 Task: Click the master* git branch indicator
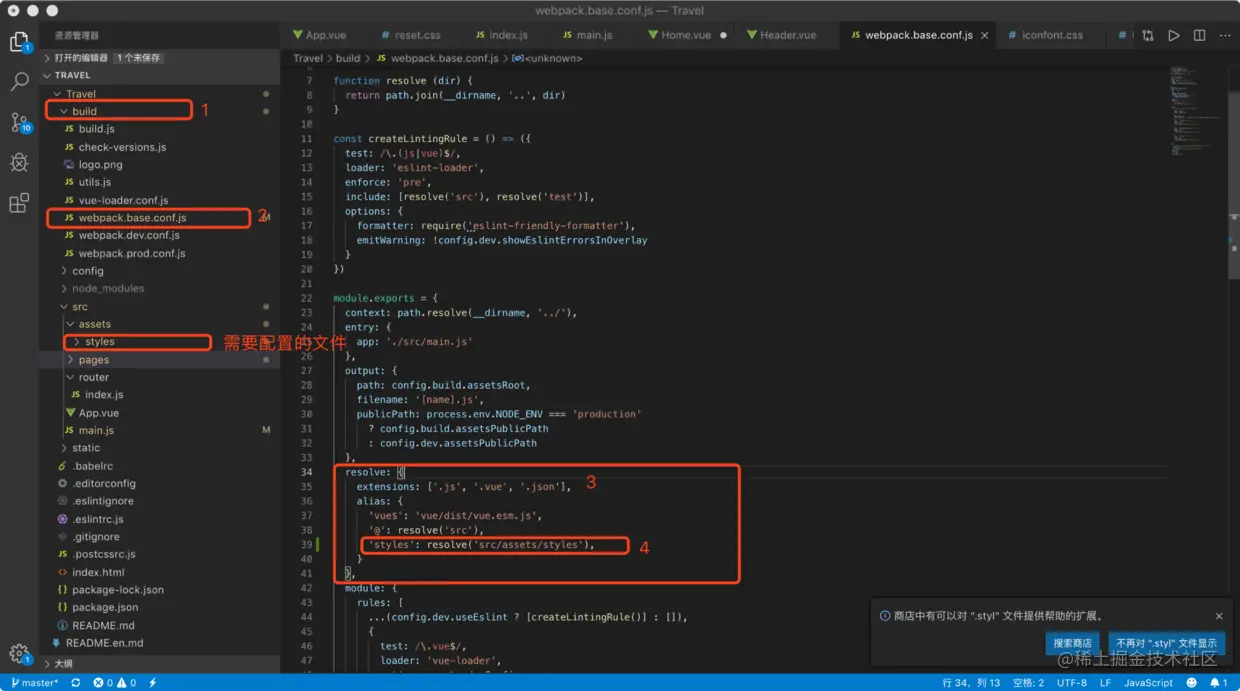[35, 683]
